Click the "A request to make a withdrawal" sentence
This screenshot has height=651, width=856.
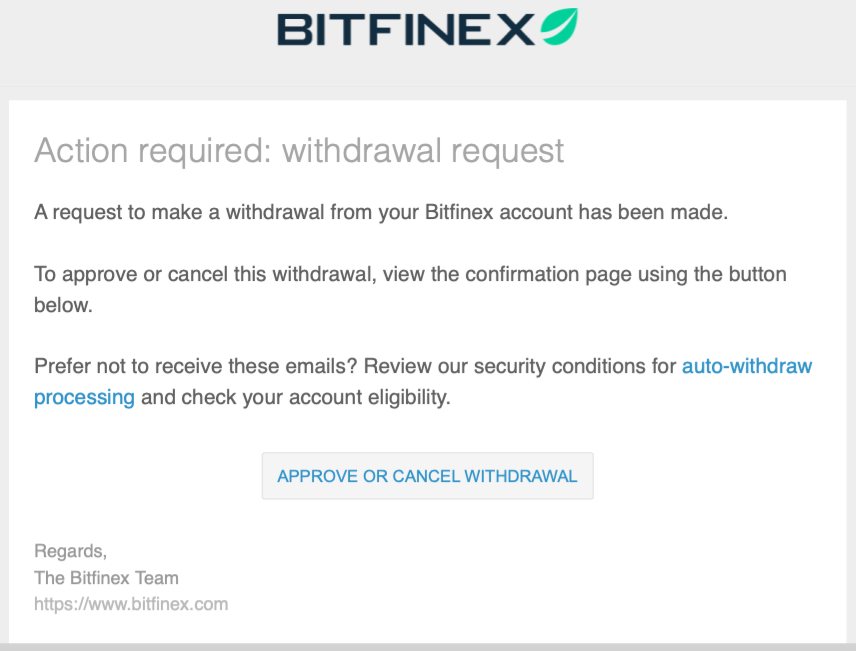(156, 212)
